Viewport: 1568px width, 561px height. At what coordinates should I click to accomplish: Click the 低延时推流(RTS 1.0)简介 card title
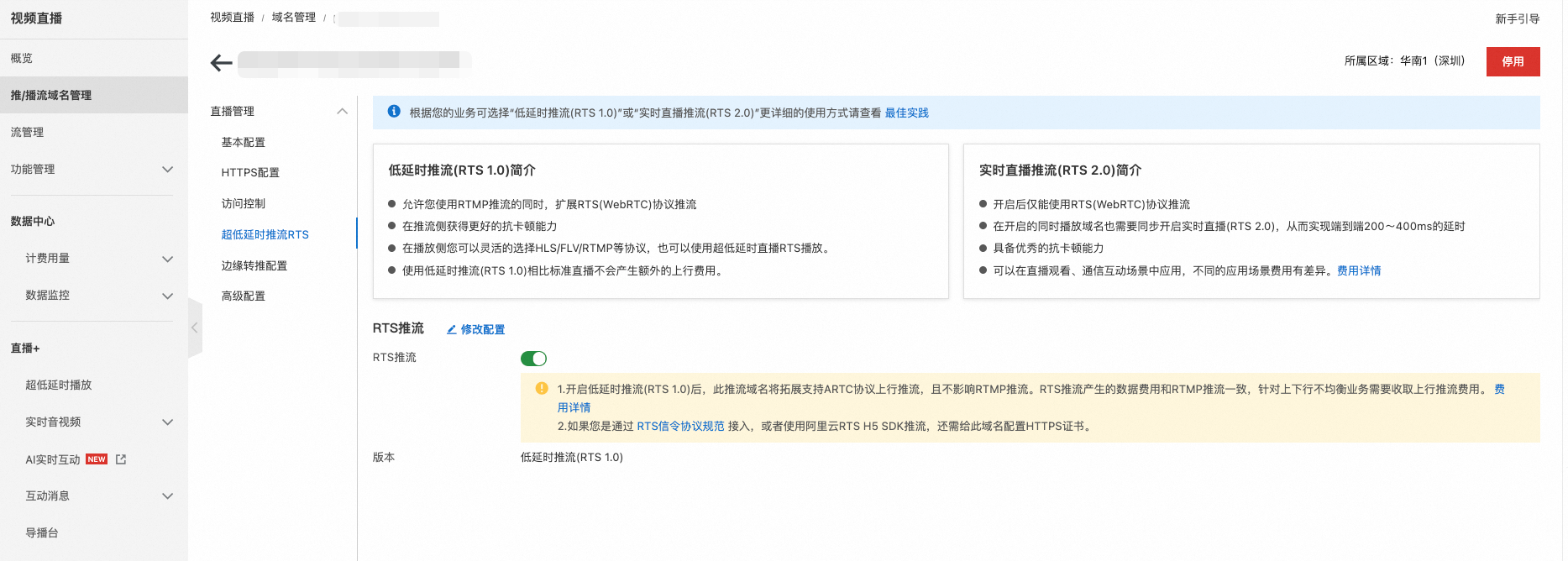461,170
